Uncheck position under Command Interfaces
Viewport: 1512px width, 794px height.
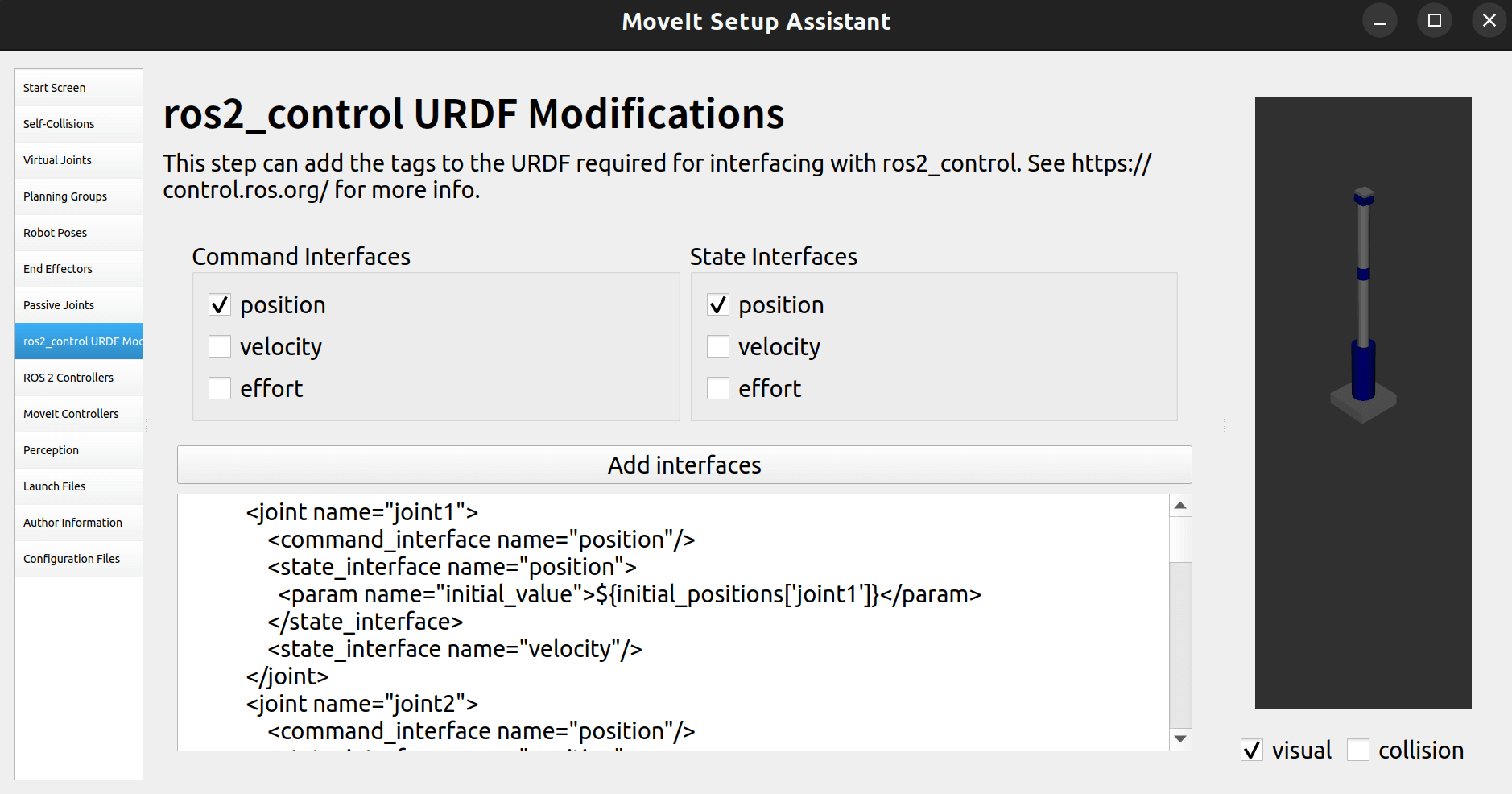tap(220, 305)
